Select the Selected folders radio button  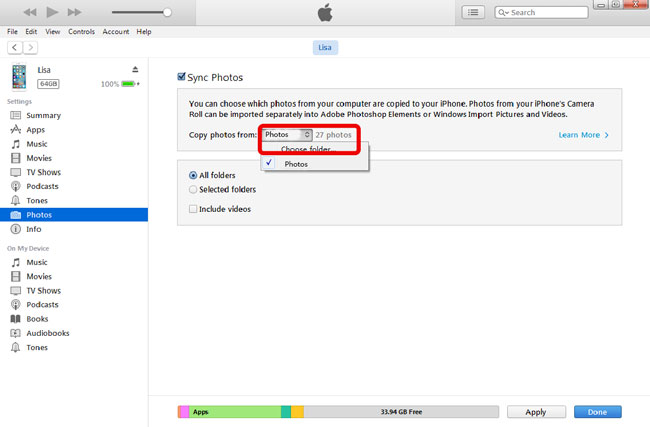(x=193, y=189)
